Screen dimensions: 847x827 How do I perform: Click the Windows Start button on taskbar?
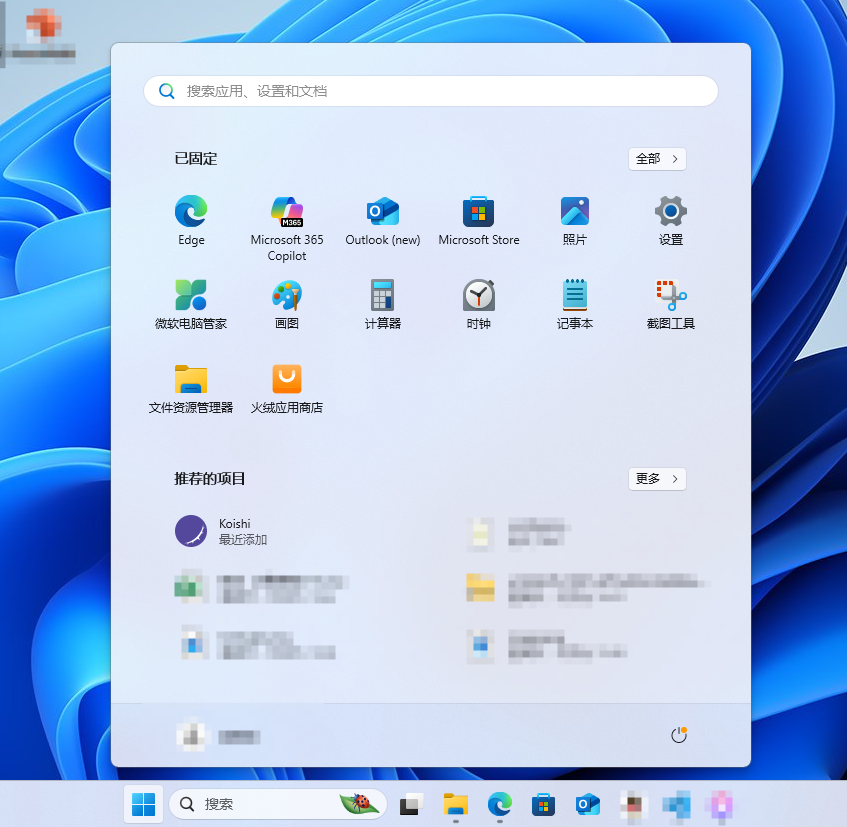tap(144, 804)
